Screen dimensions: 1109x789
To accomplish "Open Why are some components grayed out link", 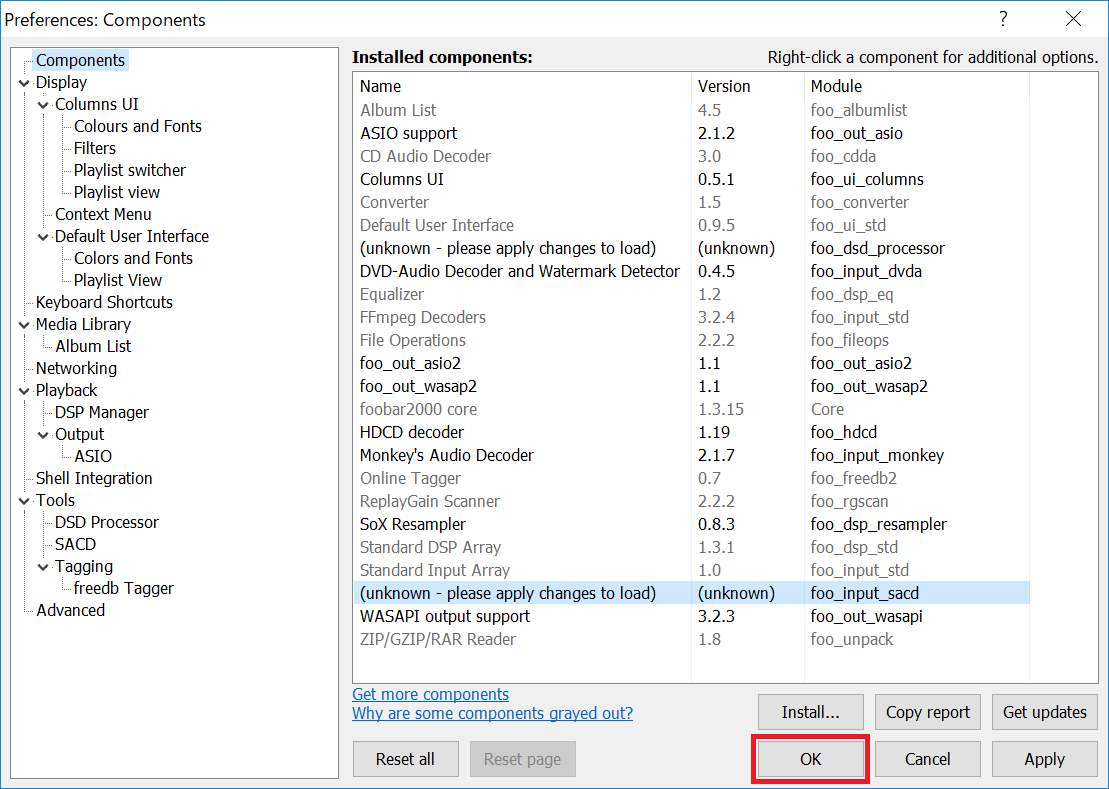I will click(492, 713).
